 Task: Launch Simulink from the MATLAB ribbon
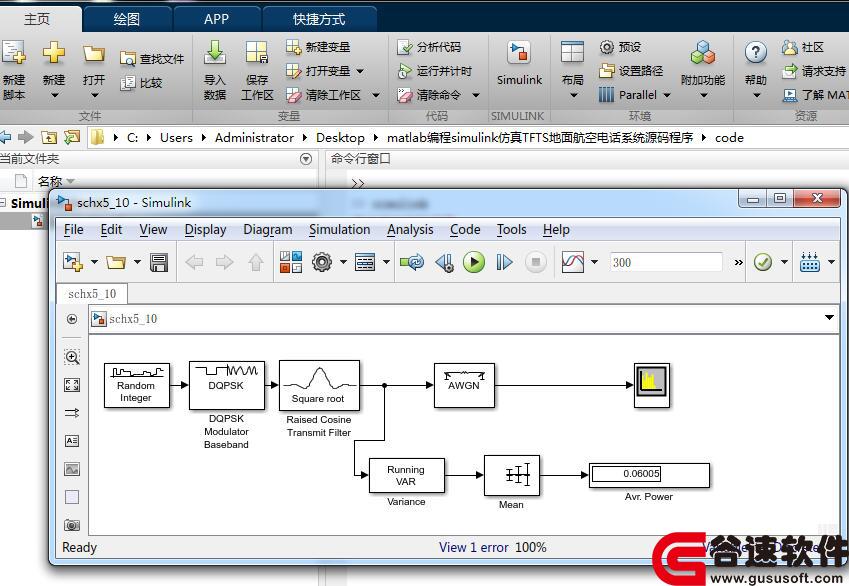pyautogui.click(x=519, y=63)
